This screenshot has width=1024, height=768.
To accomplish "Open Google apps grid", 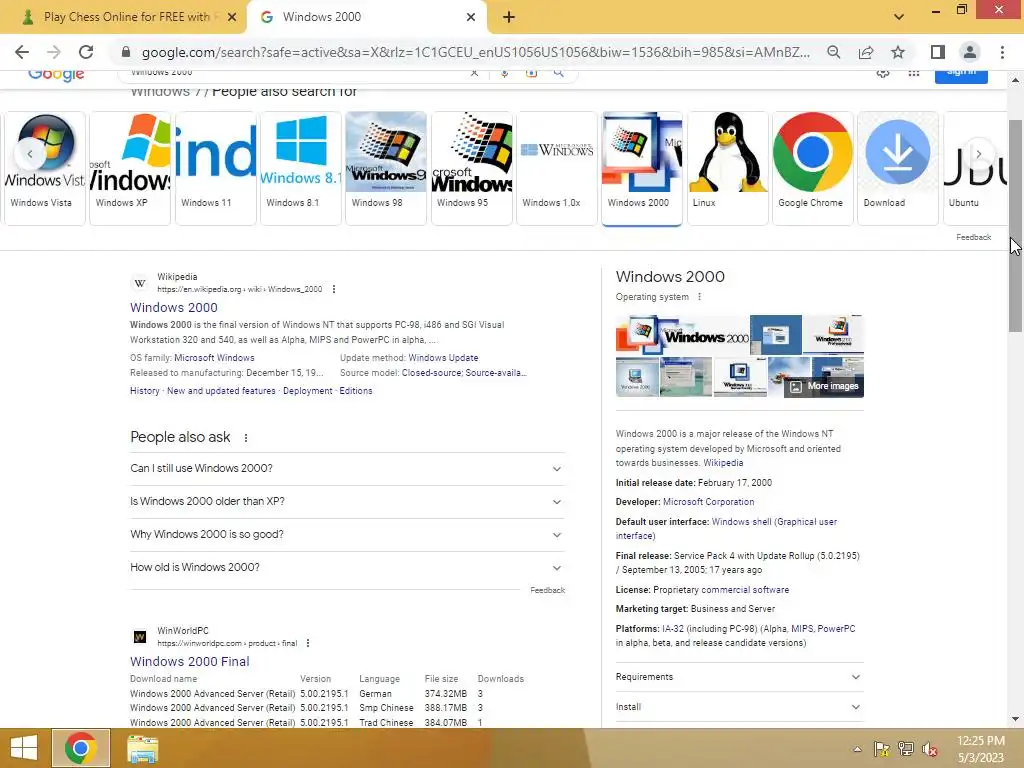I will coord(914,73).
